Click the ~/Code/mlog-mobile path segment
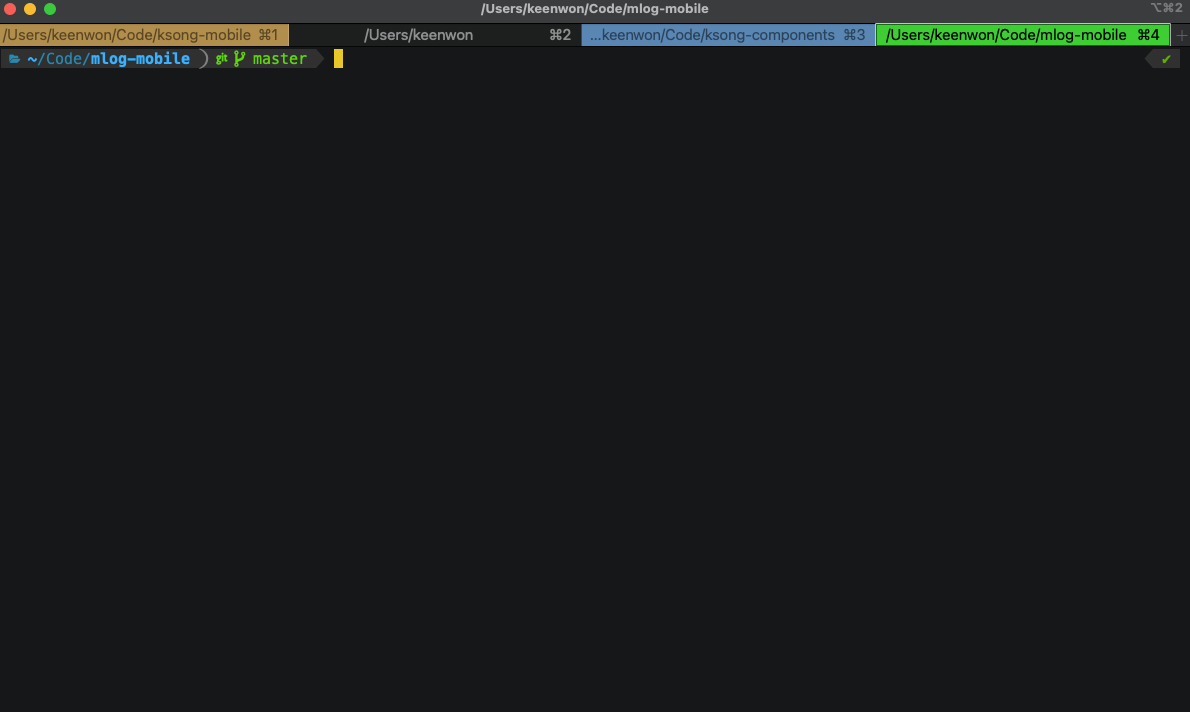This screenshot has width=1190, height=712. (x=108, y=59)
